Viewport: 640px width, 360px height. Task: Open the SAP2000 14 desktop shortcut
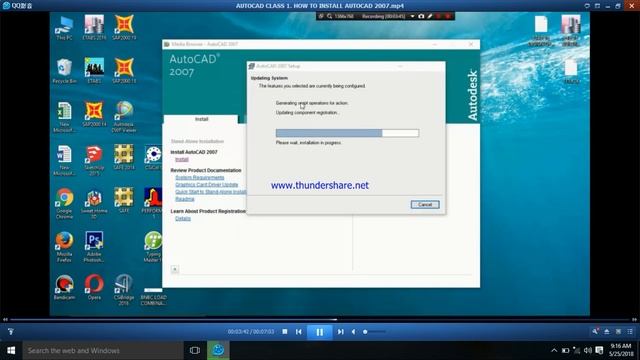tap(94, 115)
